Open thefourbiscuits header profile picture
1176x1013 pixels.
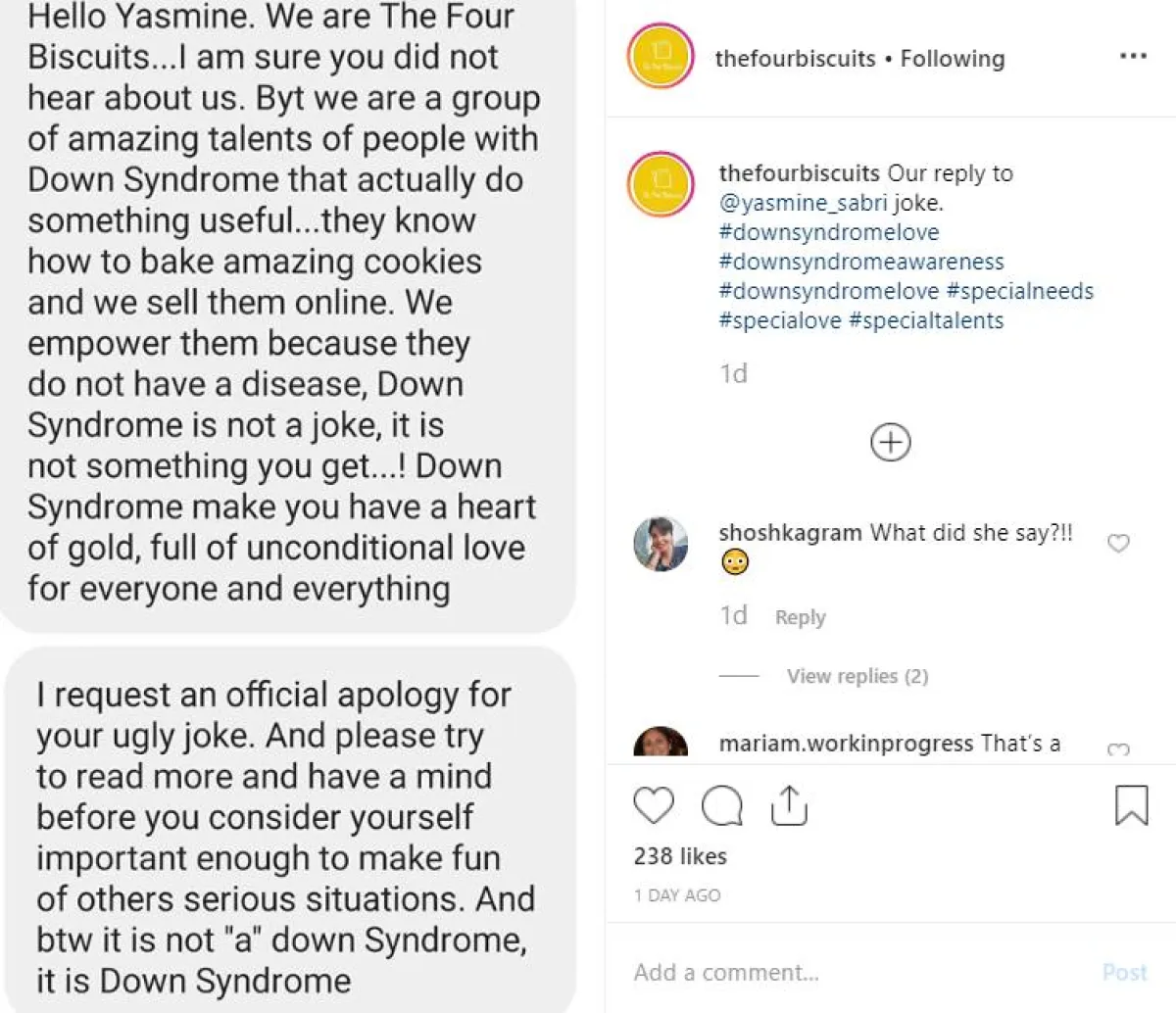pos(661,57)
